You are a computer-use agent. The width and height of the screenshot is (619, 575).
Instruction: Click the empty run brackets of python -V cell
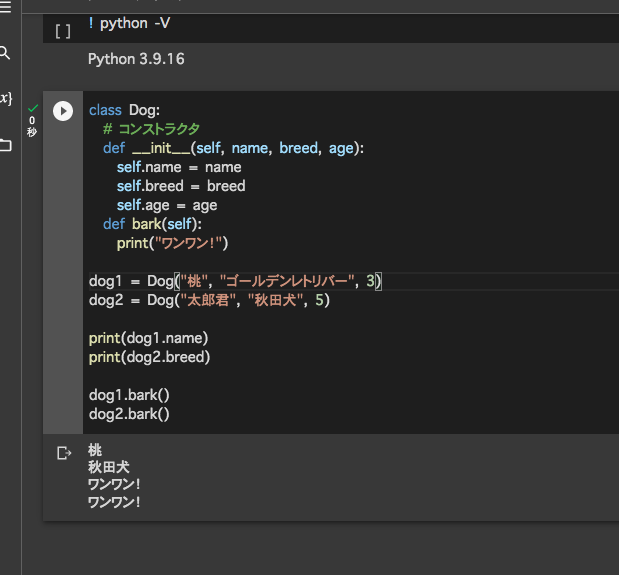click(63, 31)
